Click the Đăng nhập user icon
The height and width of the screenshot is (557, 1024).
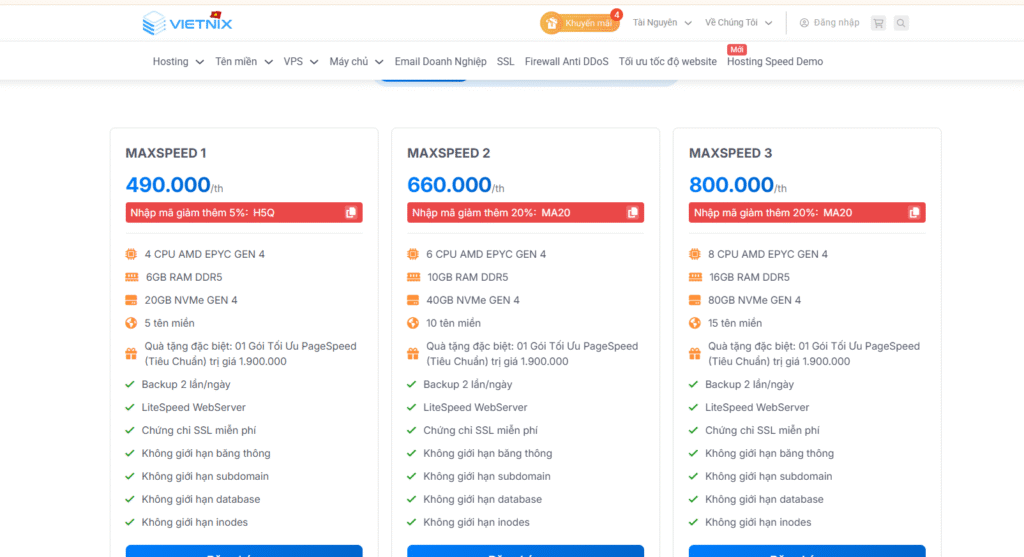click(x=805, y=23)
